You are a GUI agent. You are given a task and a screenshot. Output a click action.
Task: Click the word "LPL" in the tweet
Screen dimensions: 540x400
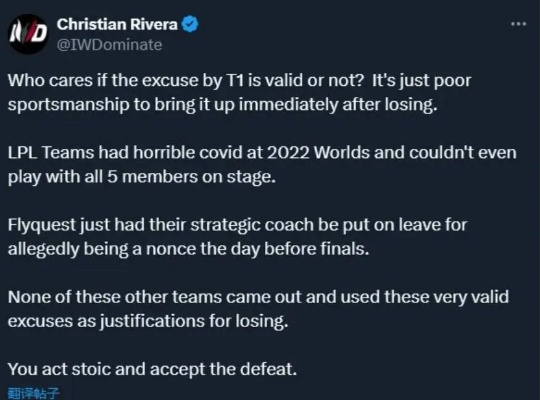[x=22, y=153]
